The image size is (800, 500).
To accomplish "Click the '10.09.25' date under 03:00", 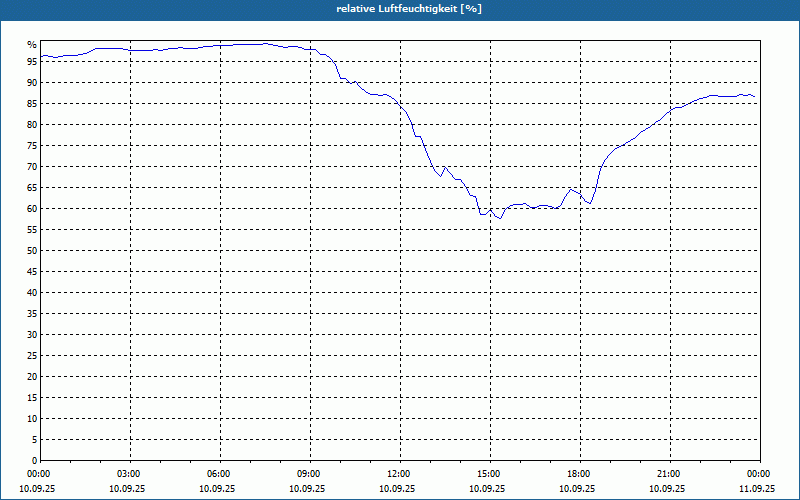I will [127, 489].
